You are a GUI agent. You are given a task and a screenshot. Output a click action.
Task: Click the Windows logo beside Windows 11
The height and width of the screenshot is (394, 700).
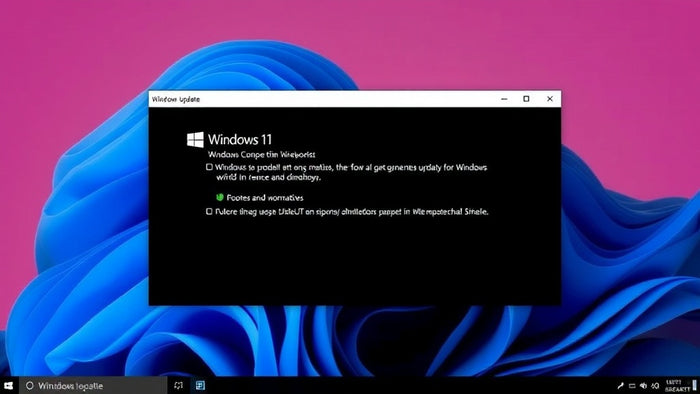pyautogui.click(x=195, y=140)
